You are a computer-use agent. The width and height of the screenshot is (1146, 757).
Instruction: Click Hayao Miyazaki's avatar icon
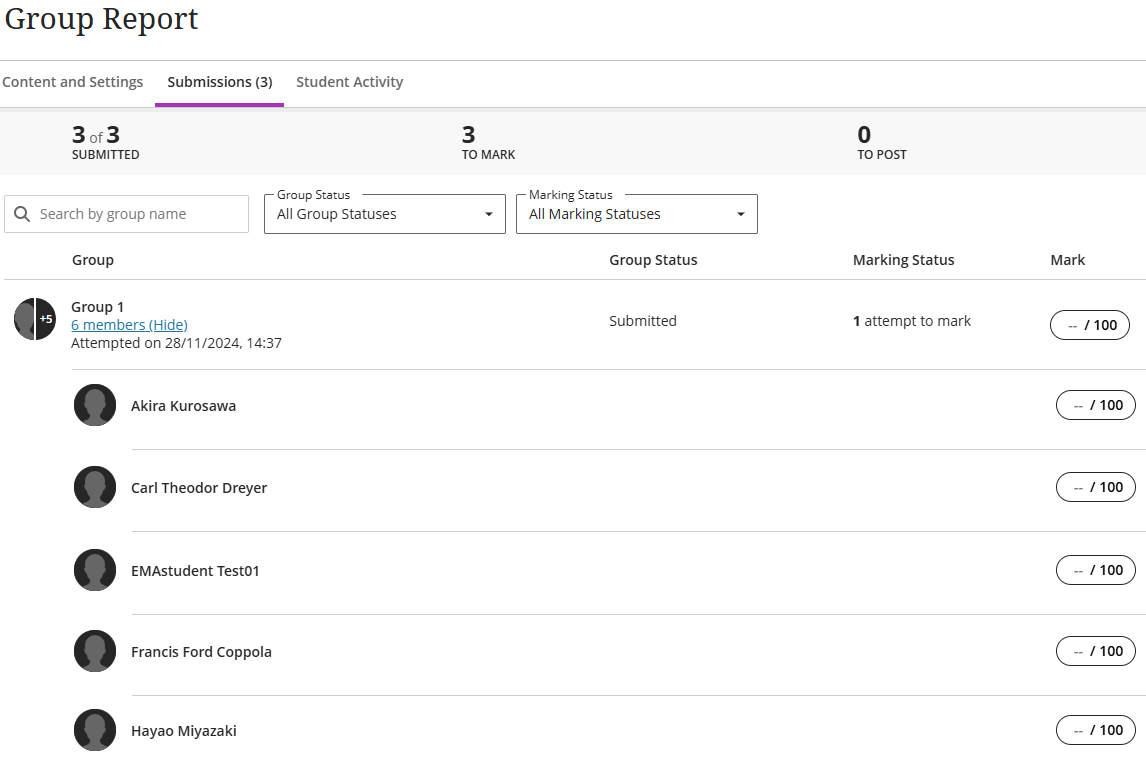tap(95, 730)
